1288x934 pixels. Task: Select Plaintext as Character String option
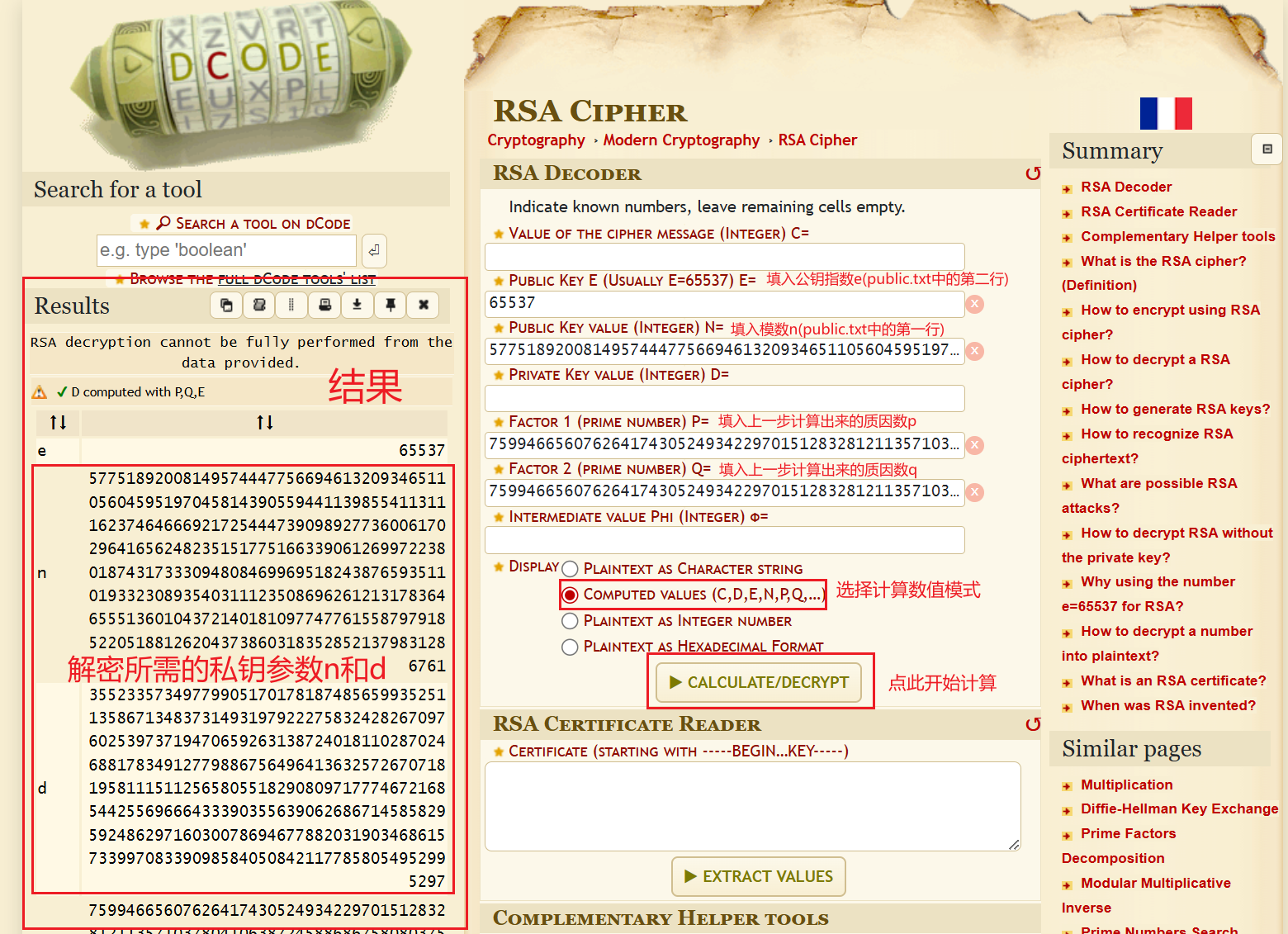[x=570, y=569]
